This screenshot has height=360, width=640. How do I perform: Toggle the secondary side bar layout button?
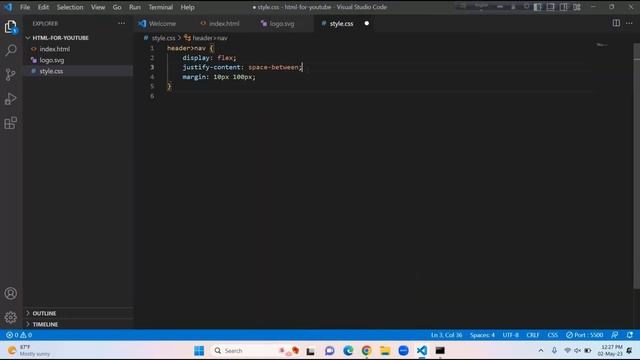564,7
